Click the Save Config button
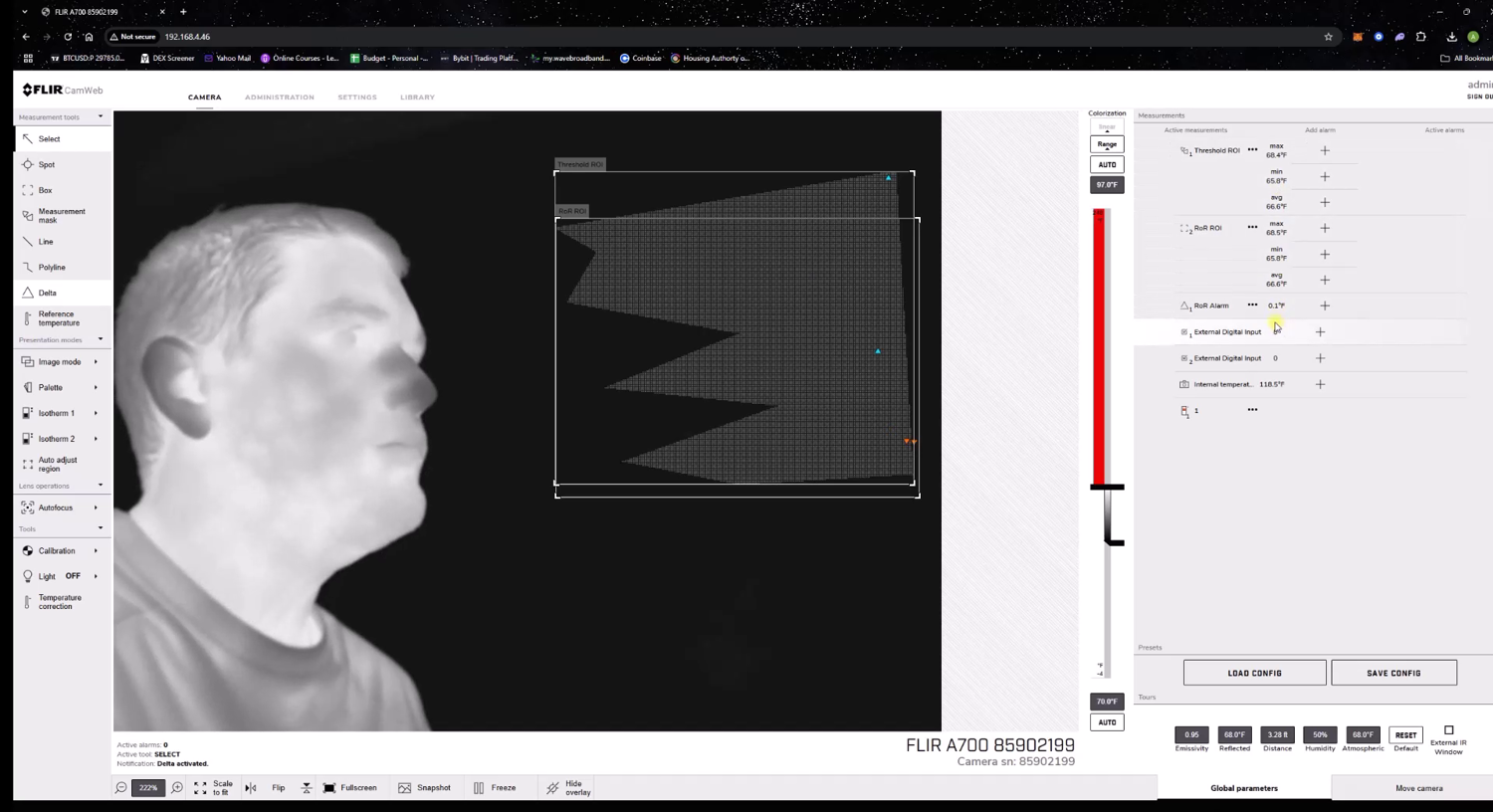The width and height of the screenshot is (1493, 812). point(1393,674)
